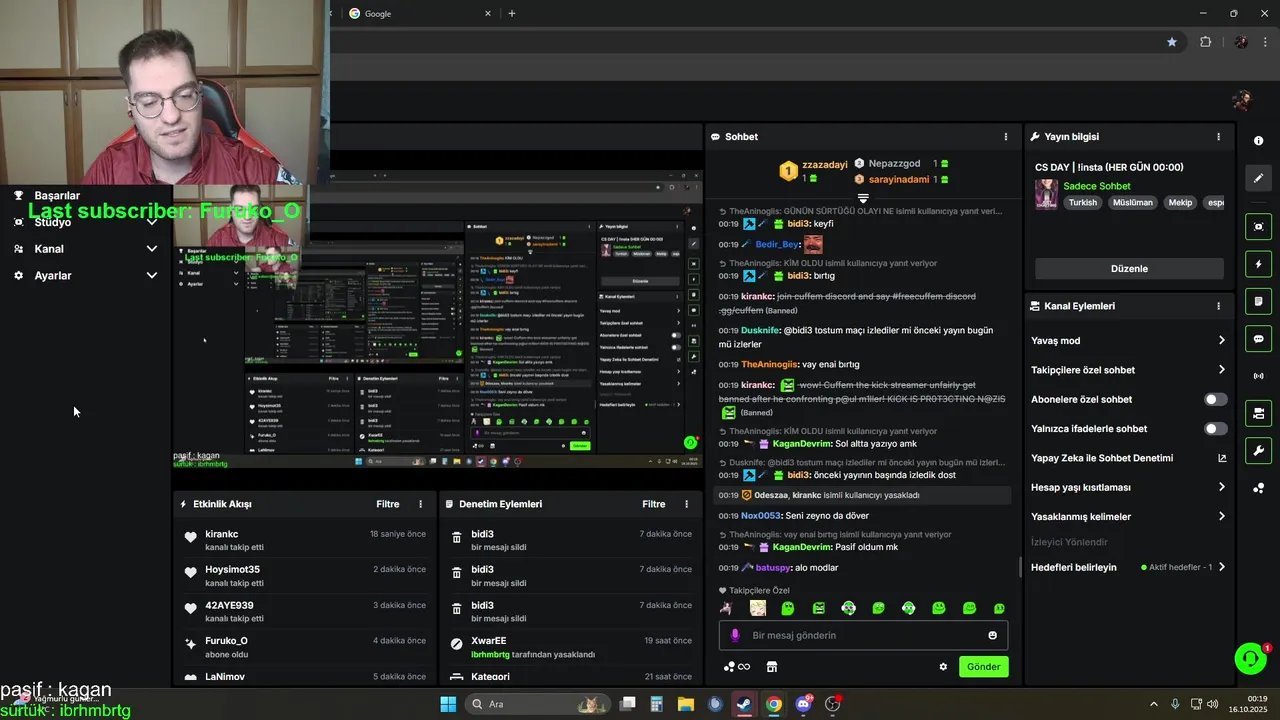Bookmark page with the star icon
The image size is (1280, 720).
[1172, 42]
